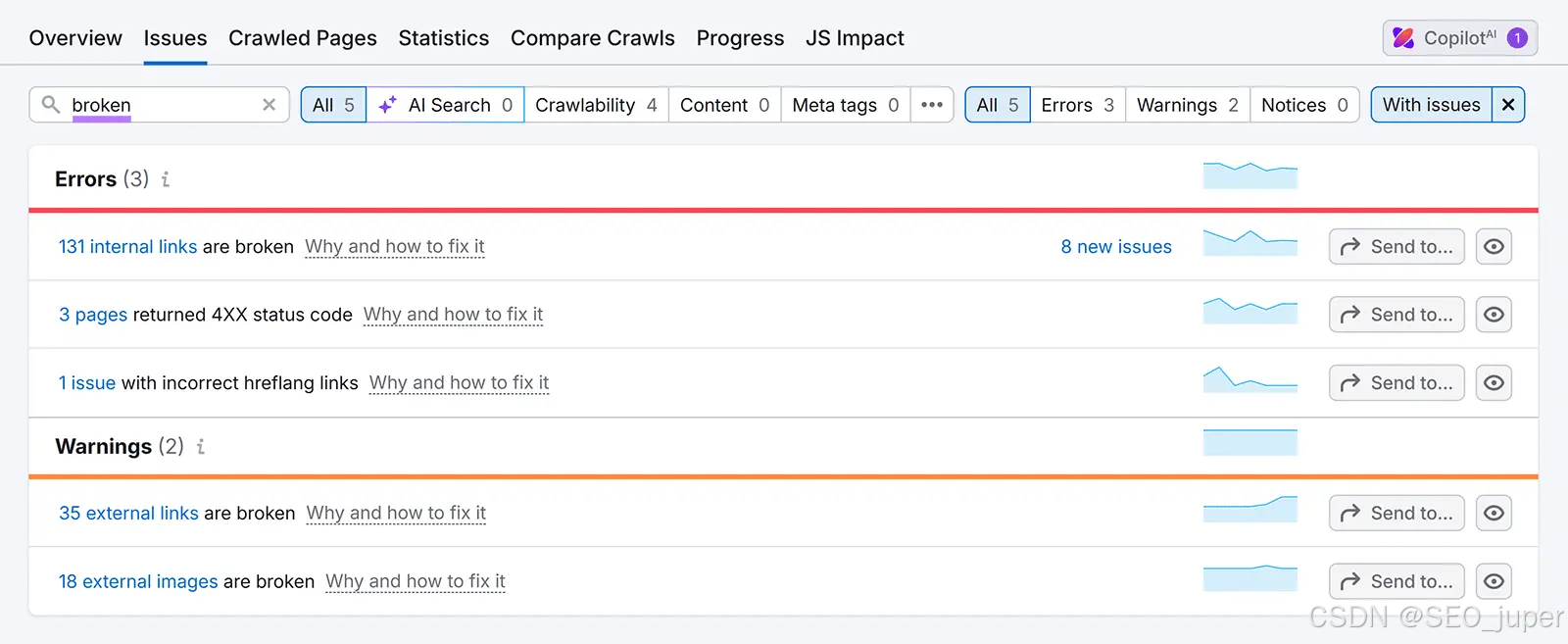Hide the 4XX status code issue
1568x644 pixels.
(1494, 315)
